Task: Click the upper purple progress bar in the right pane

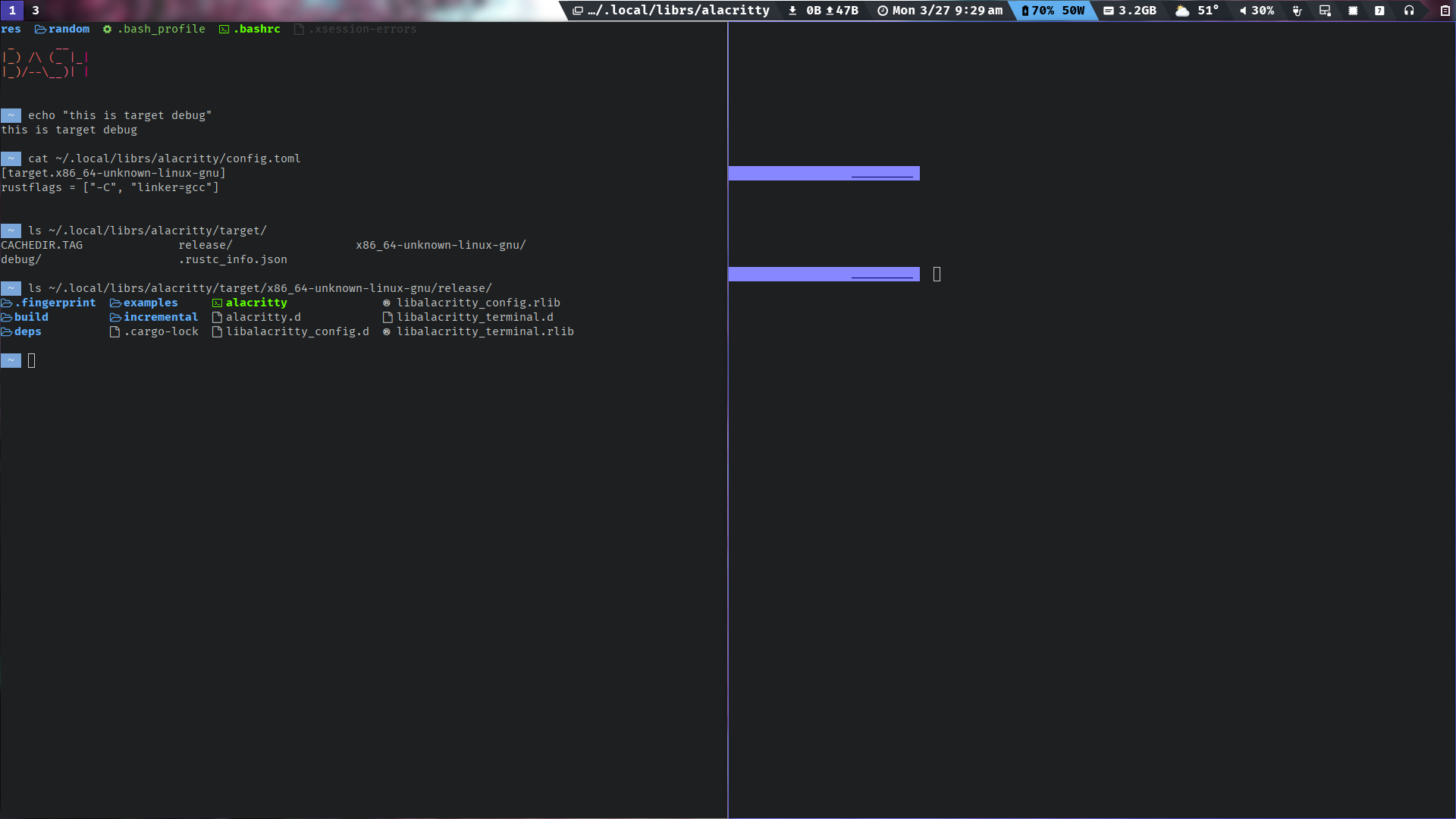Action: 824,173
